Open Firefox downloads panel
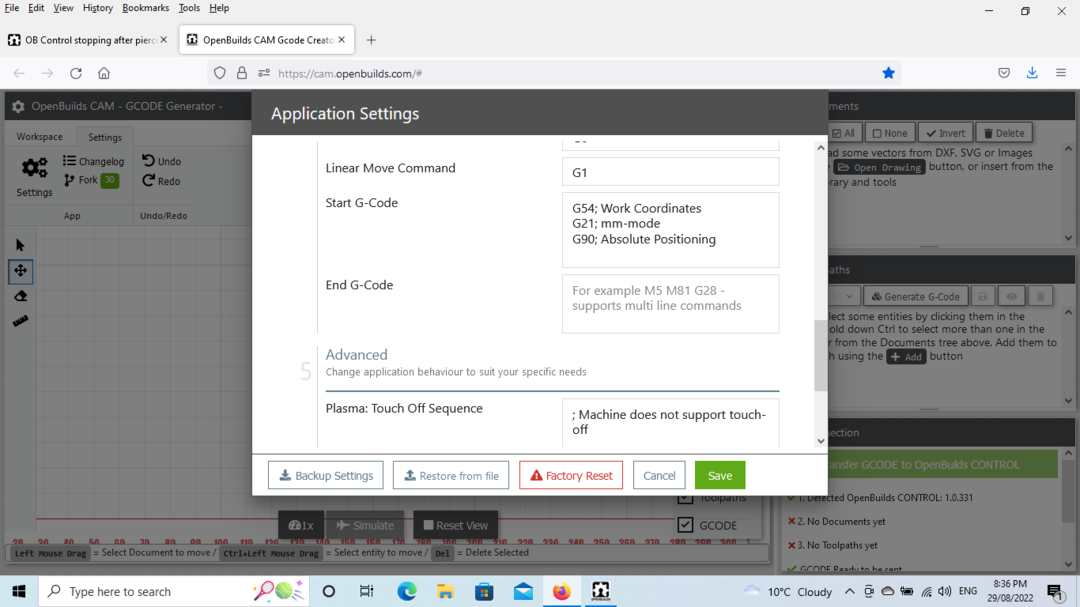 [x=1032, y=73]
